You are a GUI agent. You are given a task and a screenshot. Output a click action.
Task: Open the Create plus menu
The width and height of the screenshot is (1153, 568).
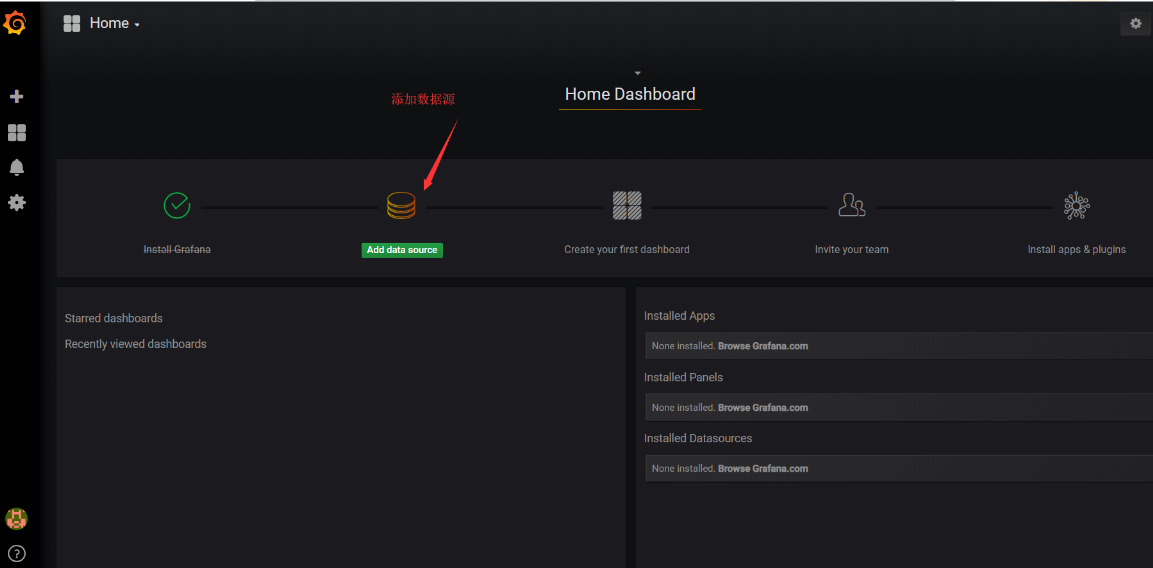[16, 97]
